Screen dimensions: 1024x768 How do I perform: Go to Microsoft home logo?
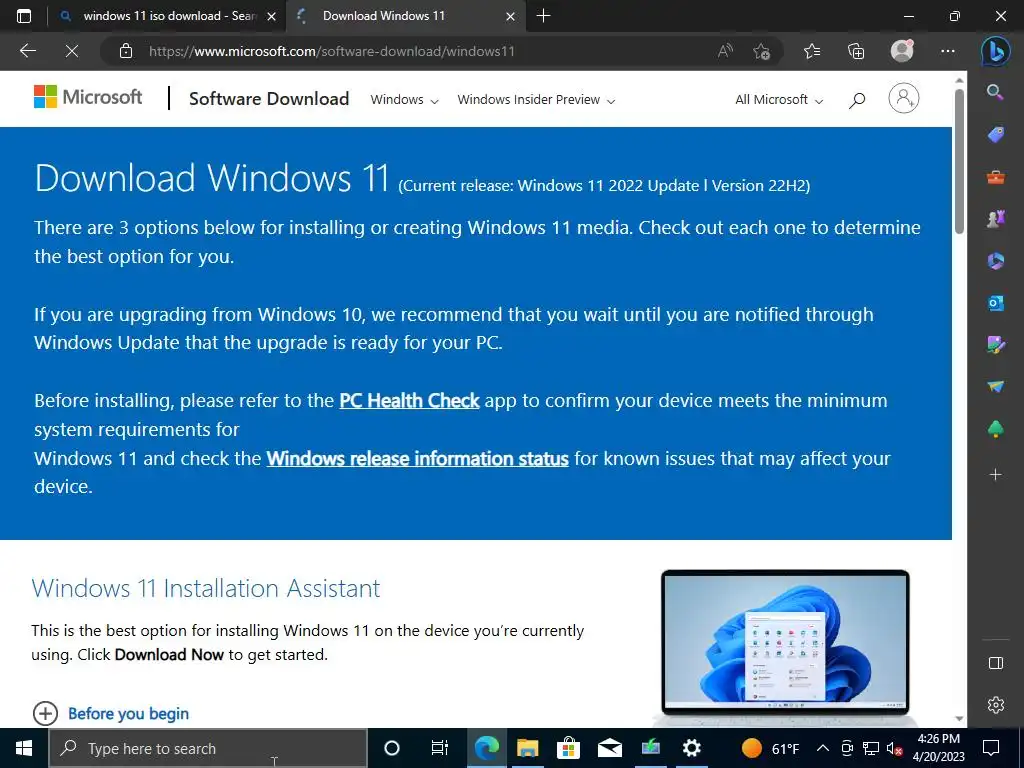[88, 97]
